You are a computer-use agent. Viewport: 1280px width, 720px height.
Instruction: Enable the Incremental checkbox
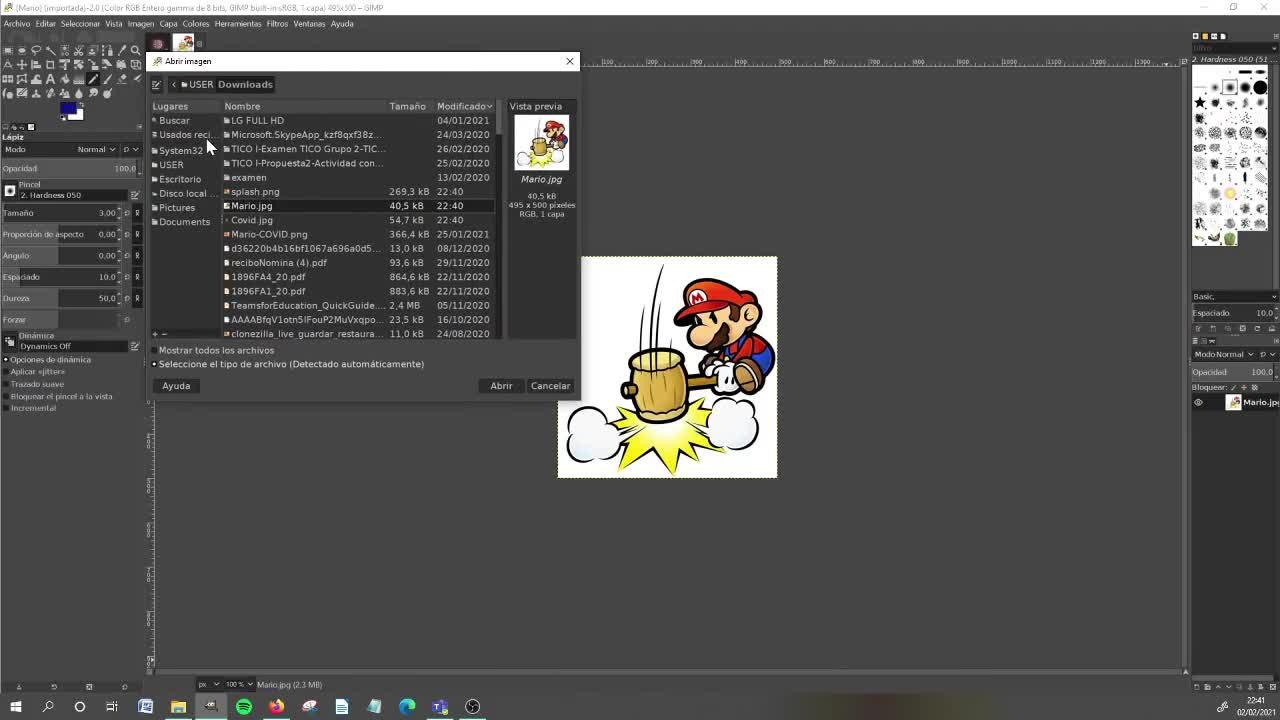6,409
